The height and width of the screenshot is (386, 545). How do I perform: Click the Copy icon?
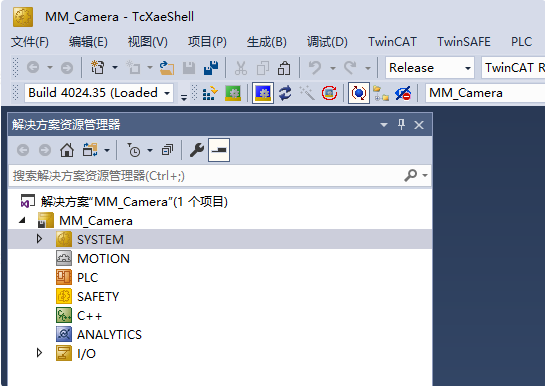pos(263,68)
